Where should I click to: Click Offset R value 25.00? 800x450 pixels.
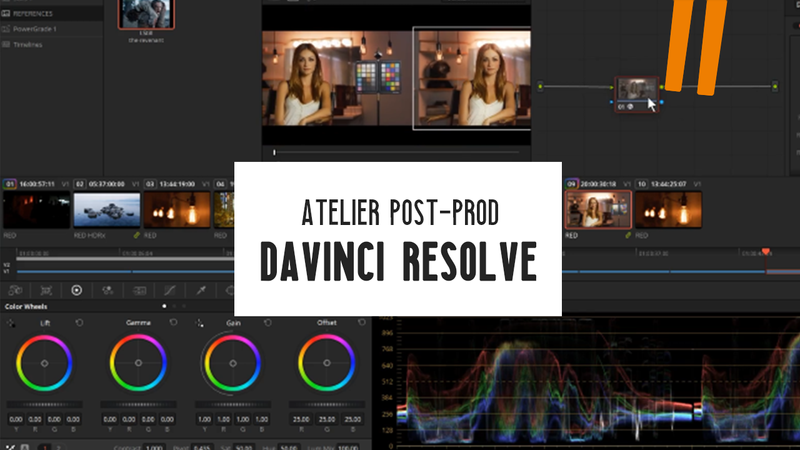301,419
